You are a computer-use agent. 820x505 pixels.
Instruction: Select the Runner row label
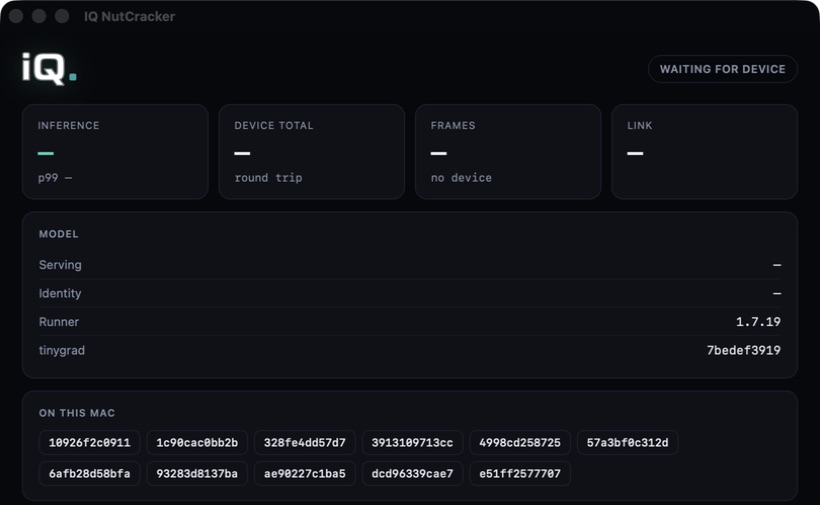(59, 322)
